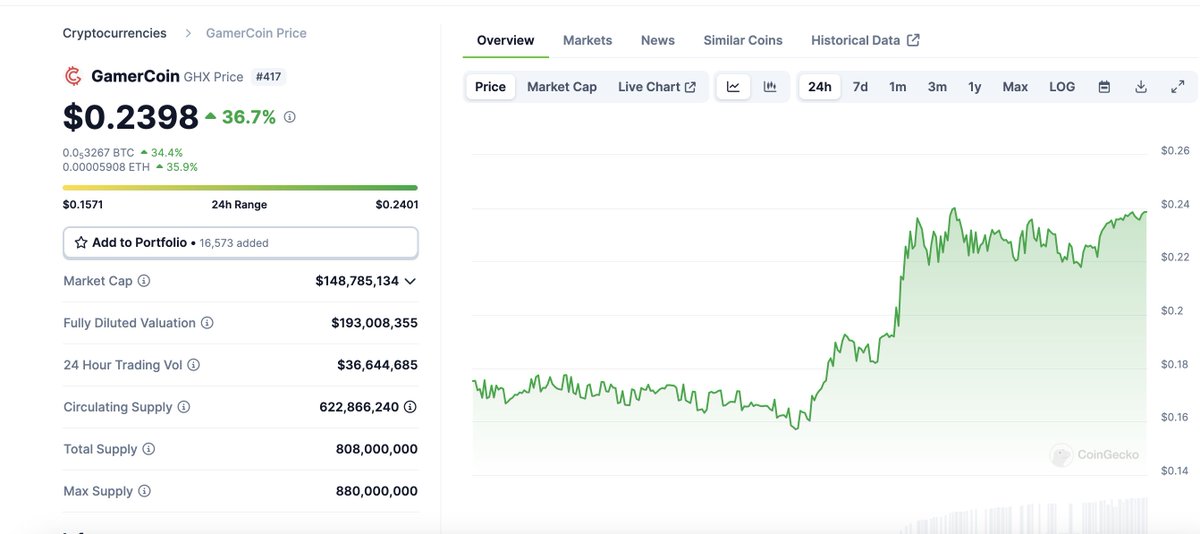Select 1y time range

[x=975, y=87]
